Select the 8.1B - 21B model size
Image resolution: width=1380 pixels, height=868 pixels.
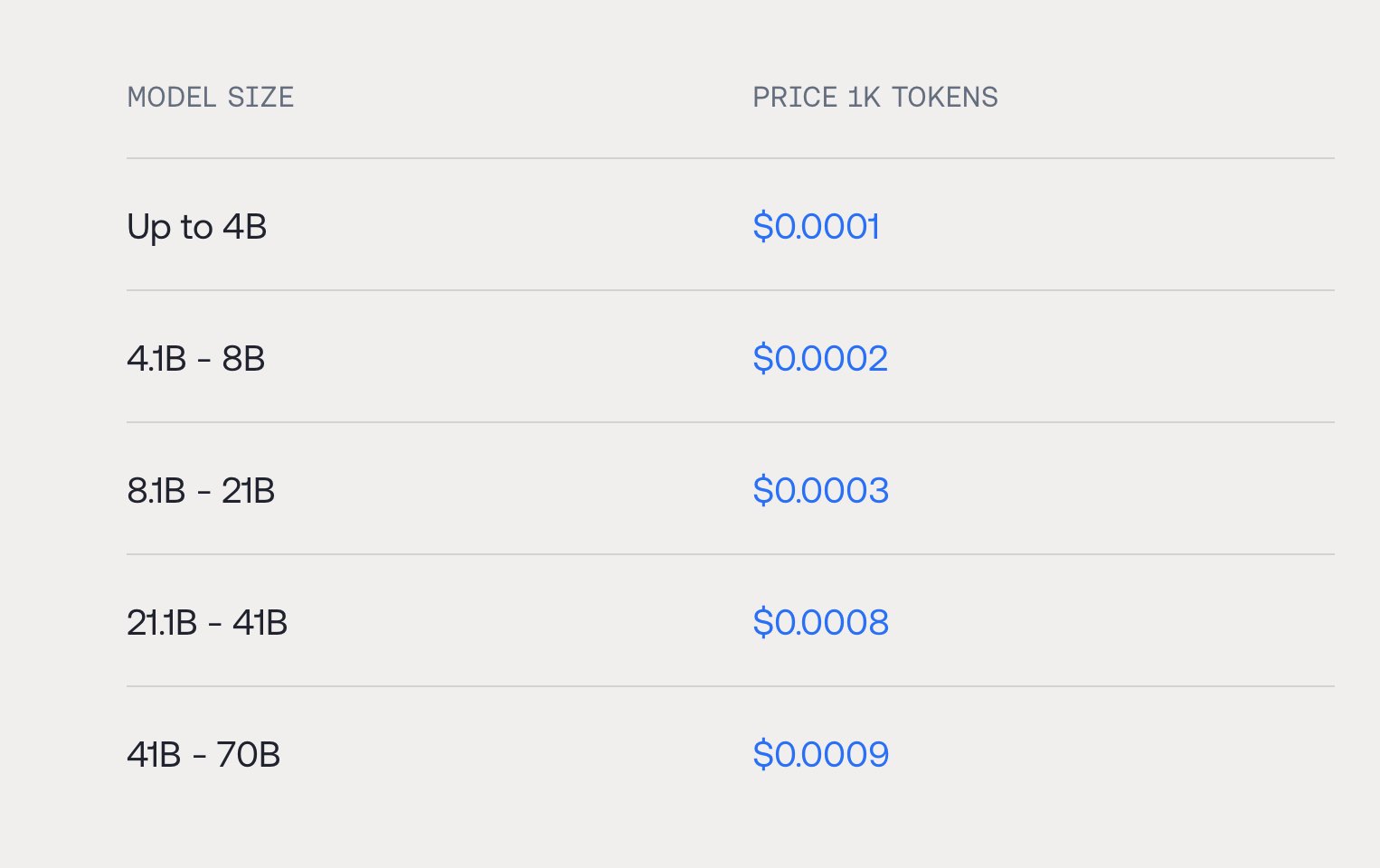(201, 491)
